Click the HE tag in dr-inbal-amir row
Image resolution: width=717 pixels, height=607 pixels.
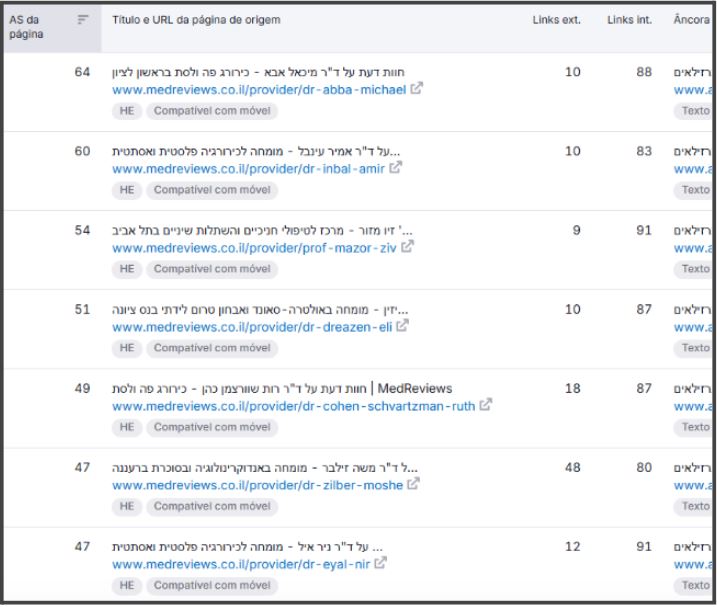(x=127, y=190)
